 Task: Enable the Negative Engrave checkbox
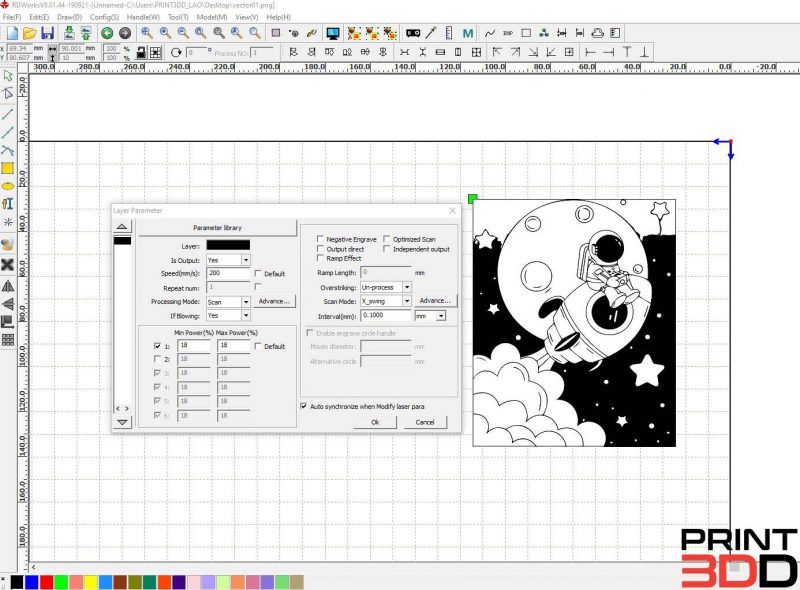click(320, 239)
